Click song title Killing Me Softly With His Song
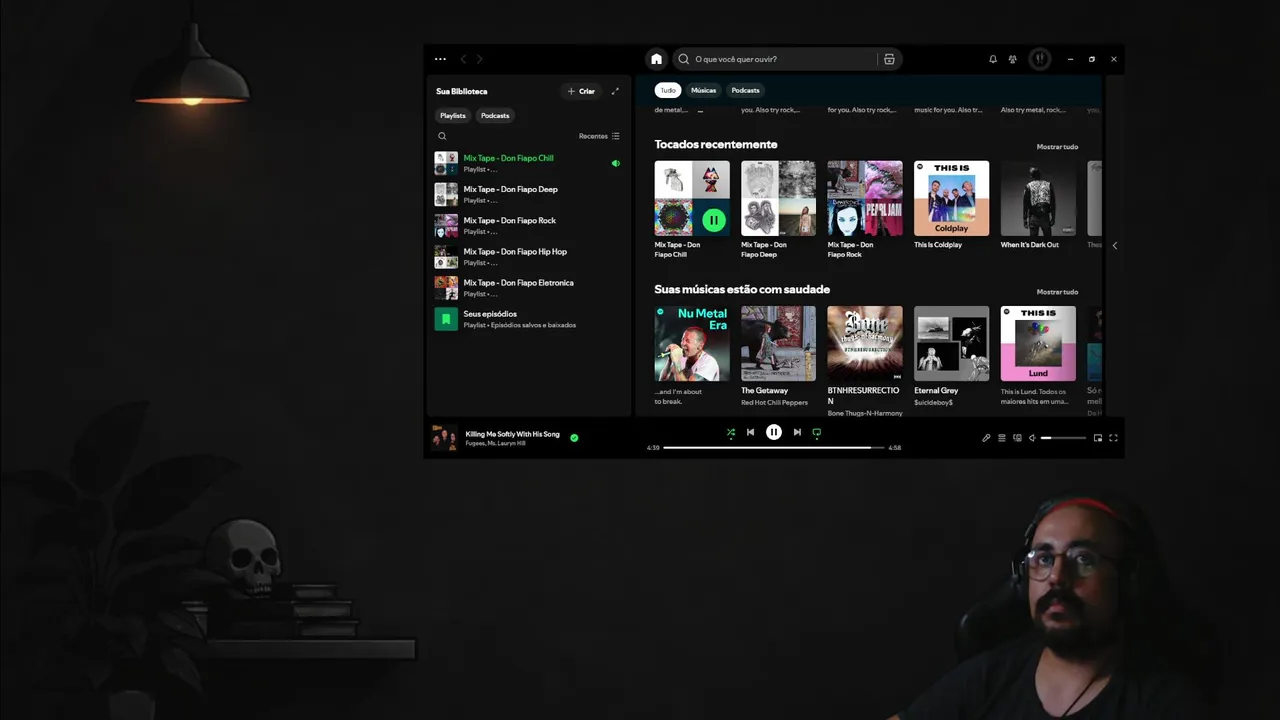The image size is (1280, 720). click(x=512, y=434)
